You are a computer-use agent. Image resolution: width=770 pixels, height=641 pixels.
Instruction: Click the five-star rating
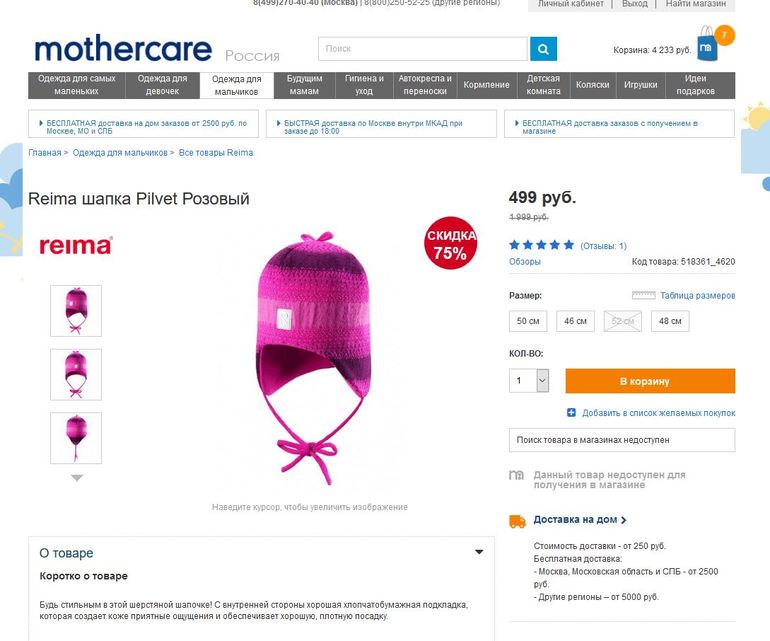coord(541,245)
